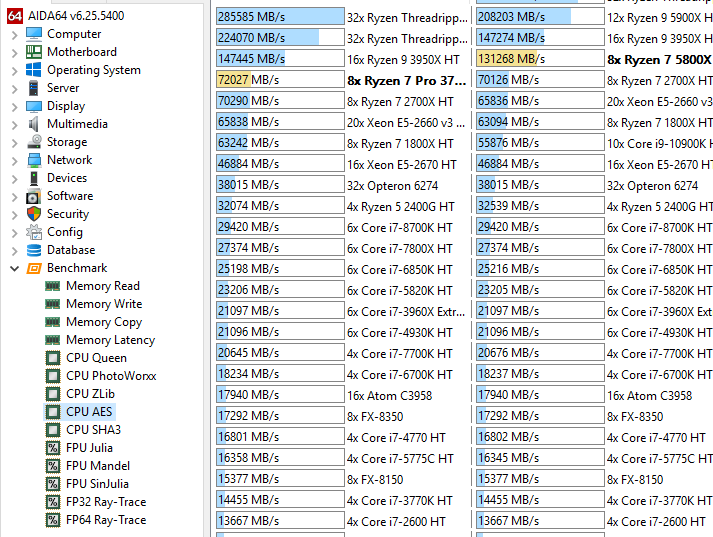
Task: Click the Memory Read RAM icon
Action: point(53,286)
